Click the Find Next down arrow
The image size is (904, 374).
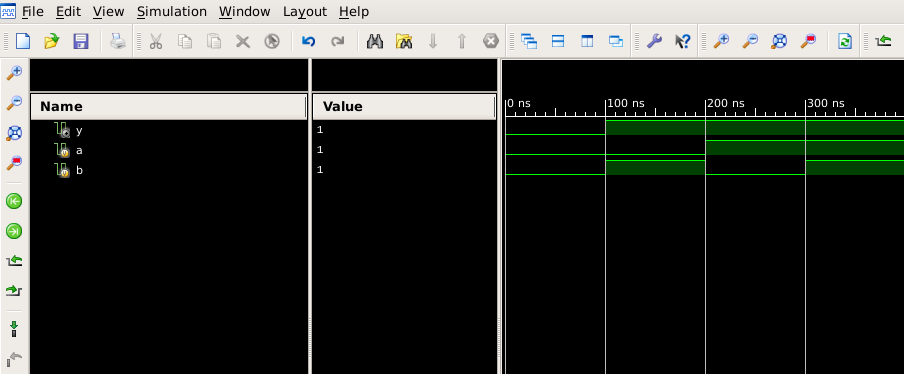coord(433,41)
